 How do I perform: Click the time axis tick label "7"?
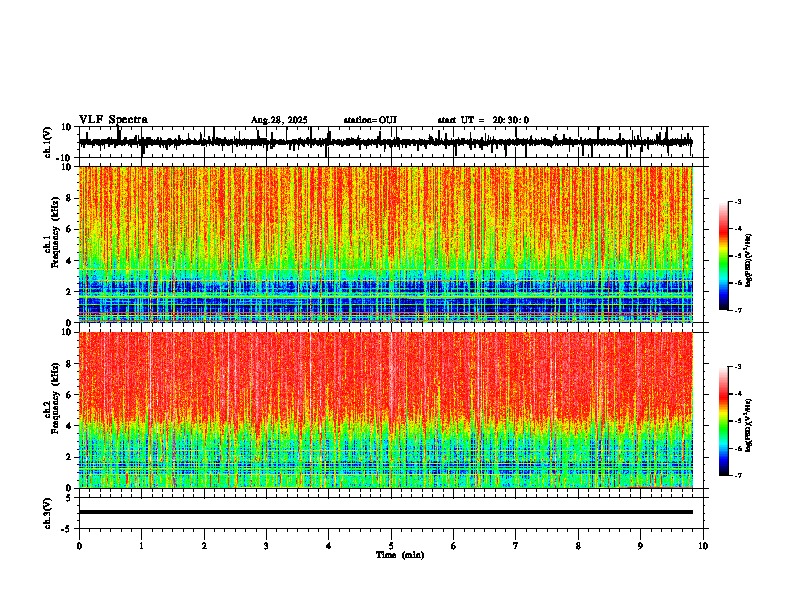[x=516, y=546]
